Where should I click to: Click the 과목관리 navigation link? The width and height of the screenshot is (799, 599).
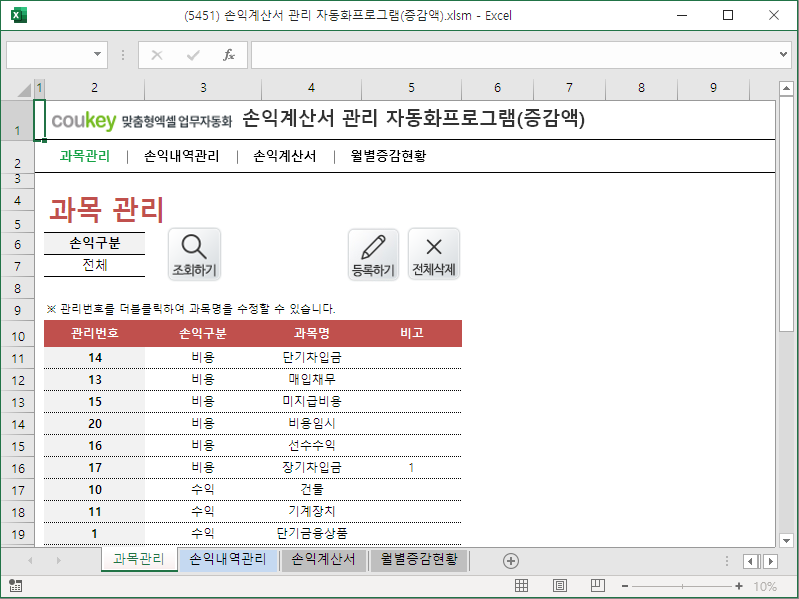(85, 156)
